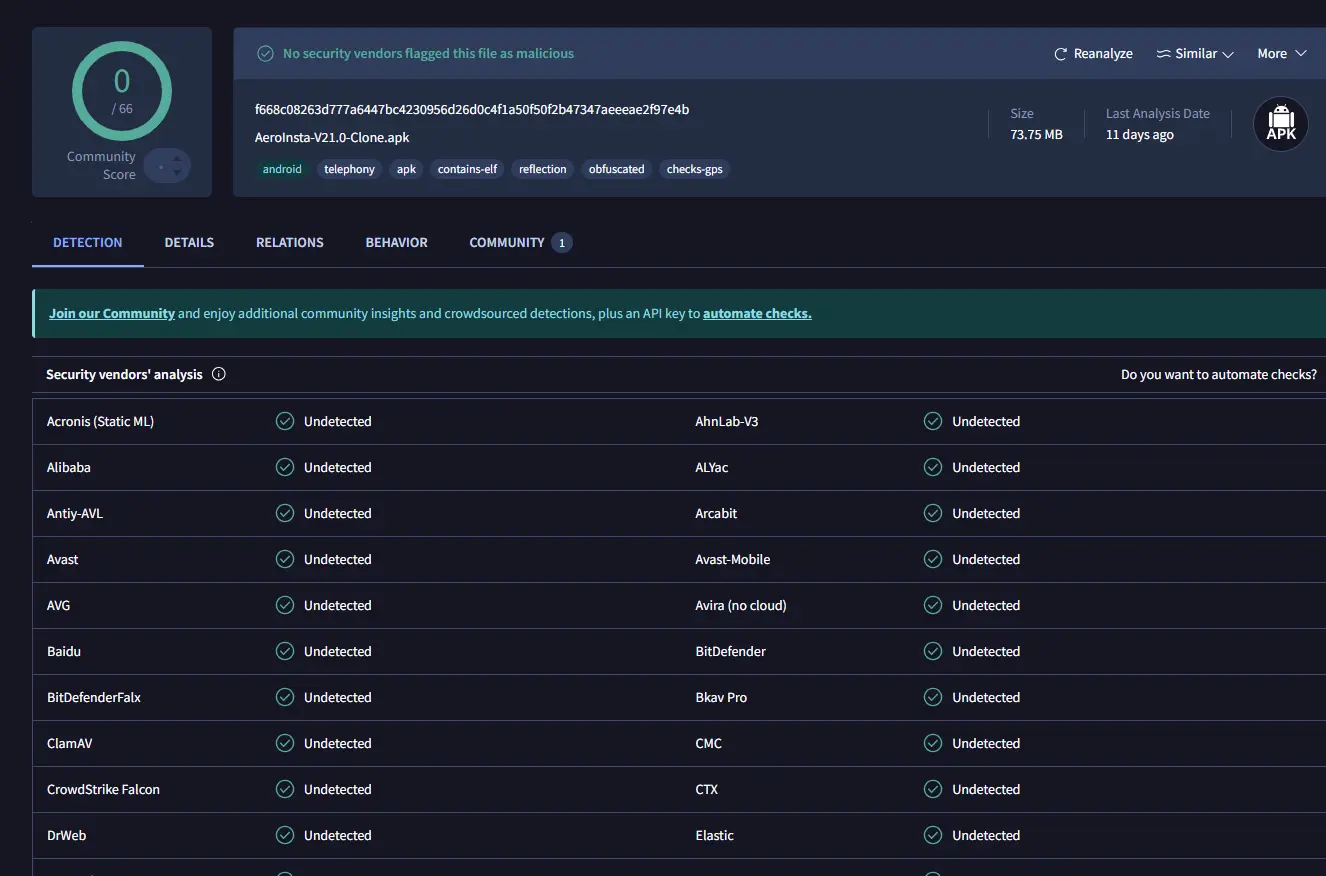Screen dimensions: 1326x876
Task: Click the check icon in the BitDefender row
Action: [x=933, y=652]
